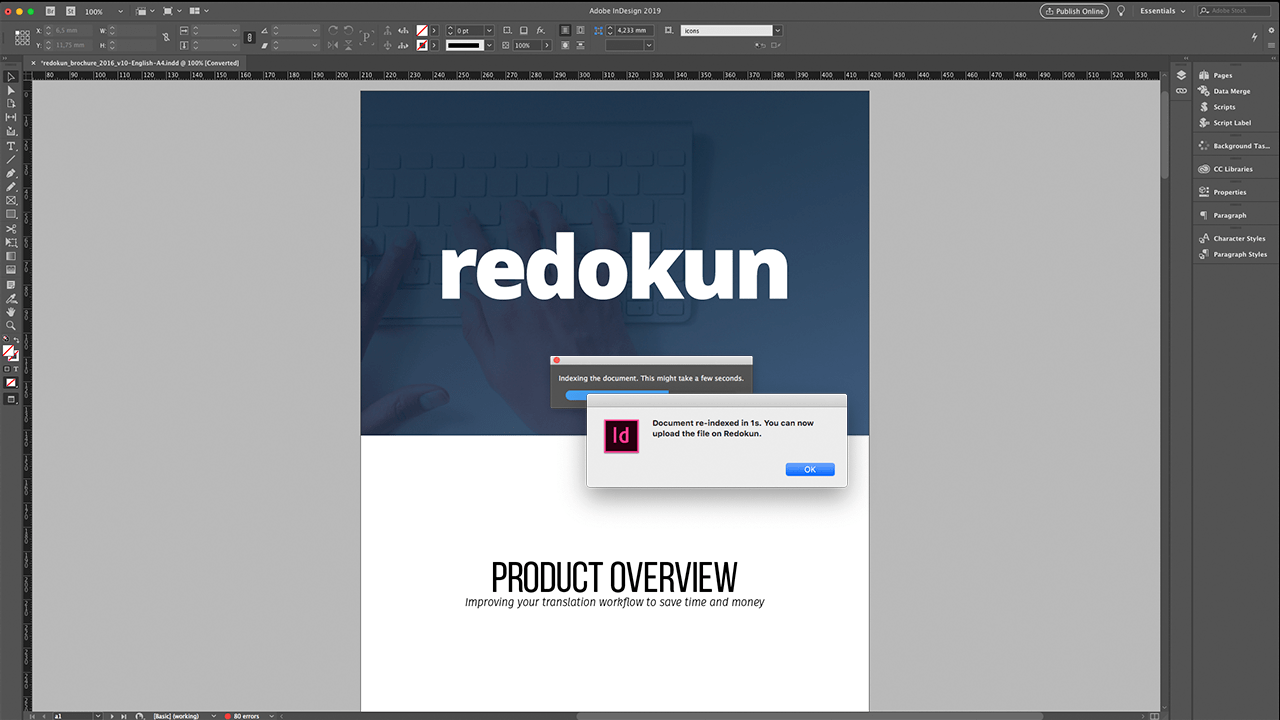Open the Character Styles panel

(1232, 238)
